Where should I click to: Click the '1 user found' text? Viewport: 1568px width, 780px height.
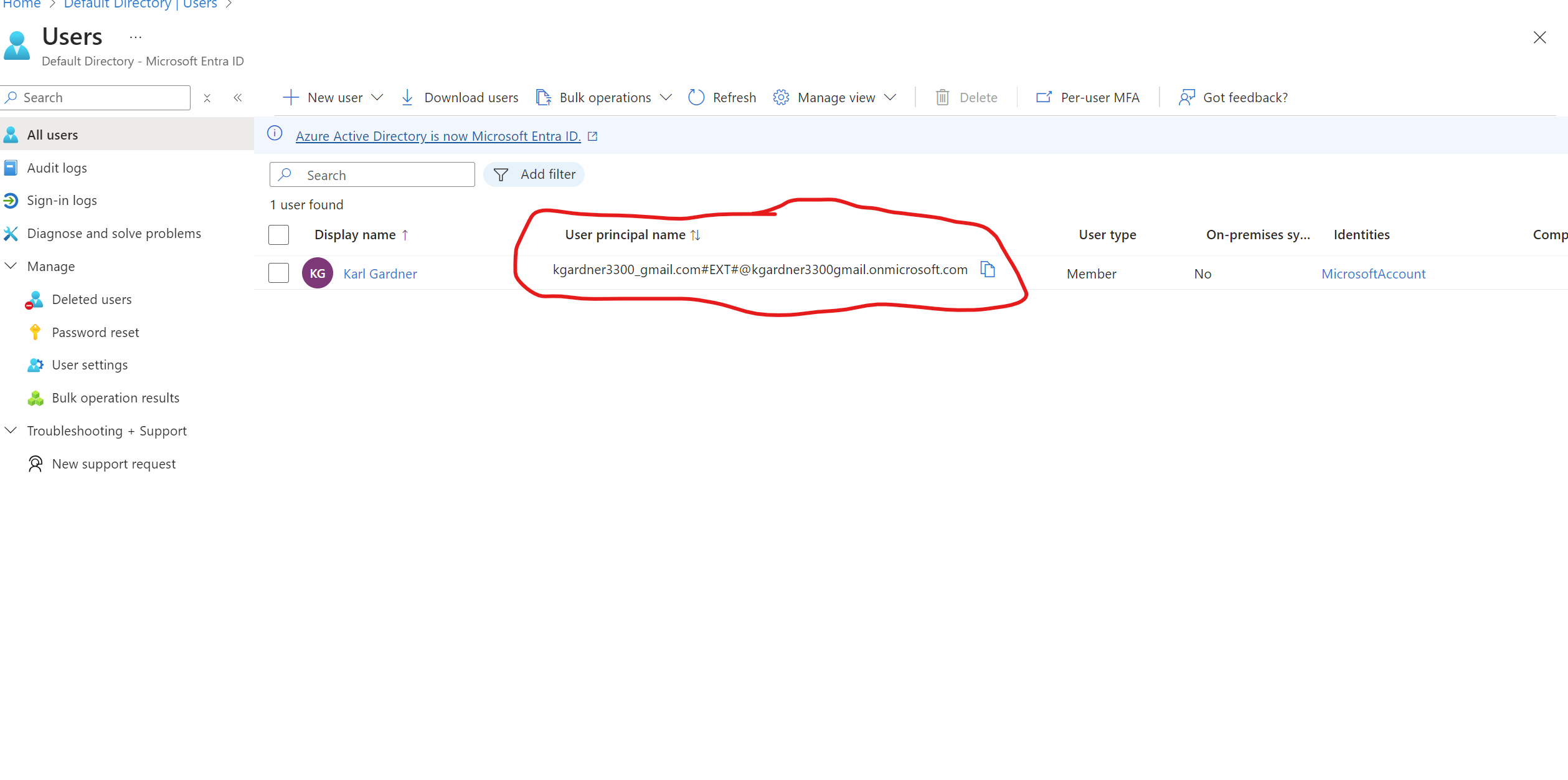click(x=306, y=204)
